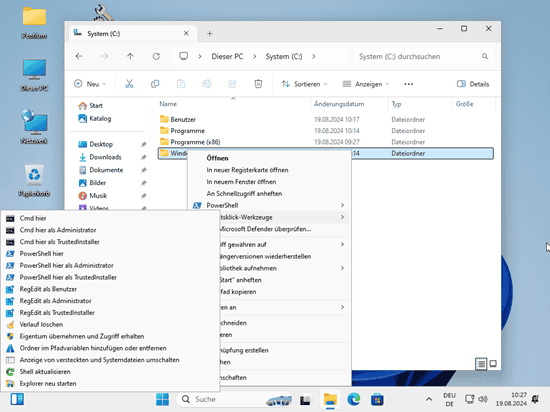Screen dimensions: 550x412
Task: Open the Anzeigen dropdown menu
Action: [366, 84]
